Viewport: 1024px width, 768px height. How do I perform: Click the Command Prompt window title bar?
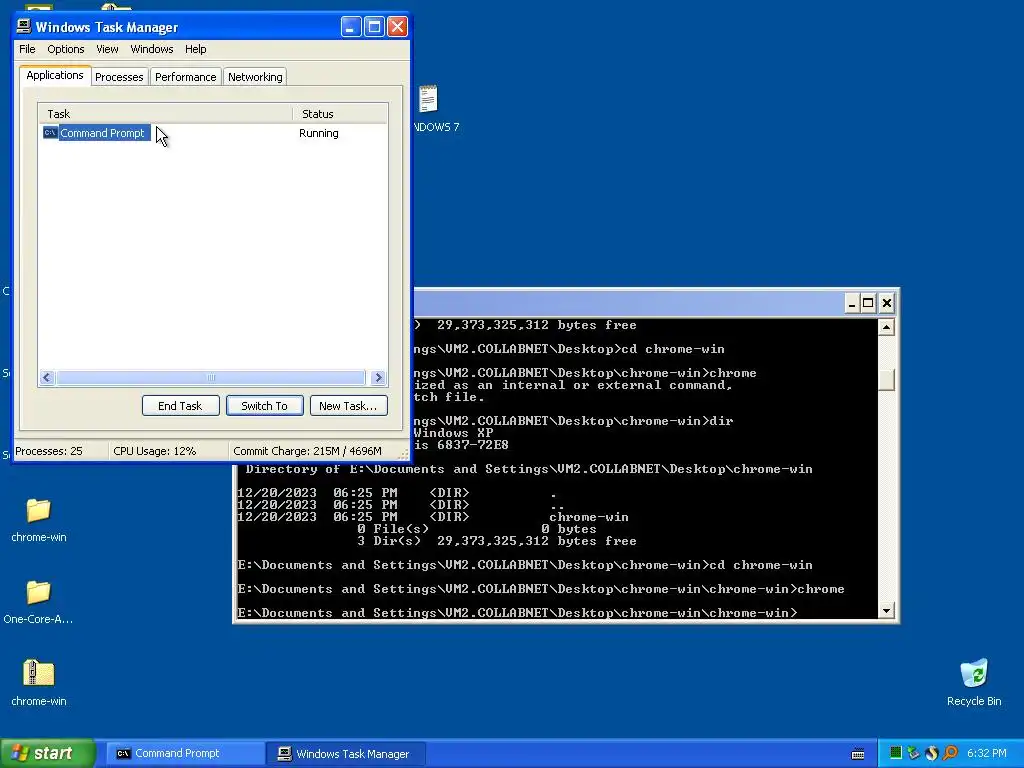[627, 303]
